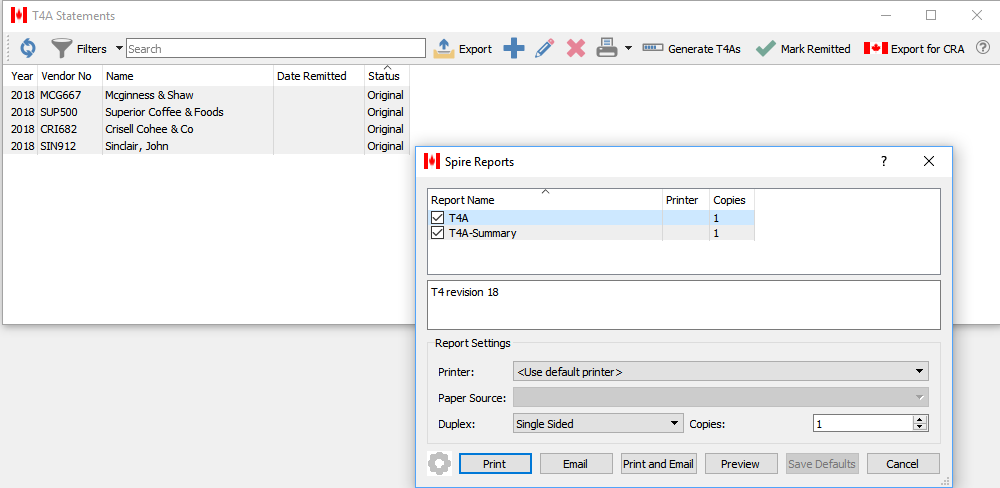Click Mark Remitted checkmark button

click(802, 48)
